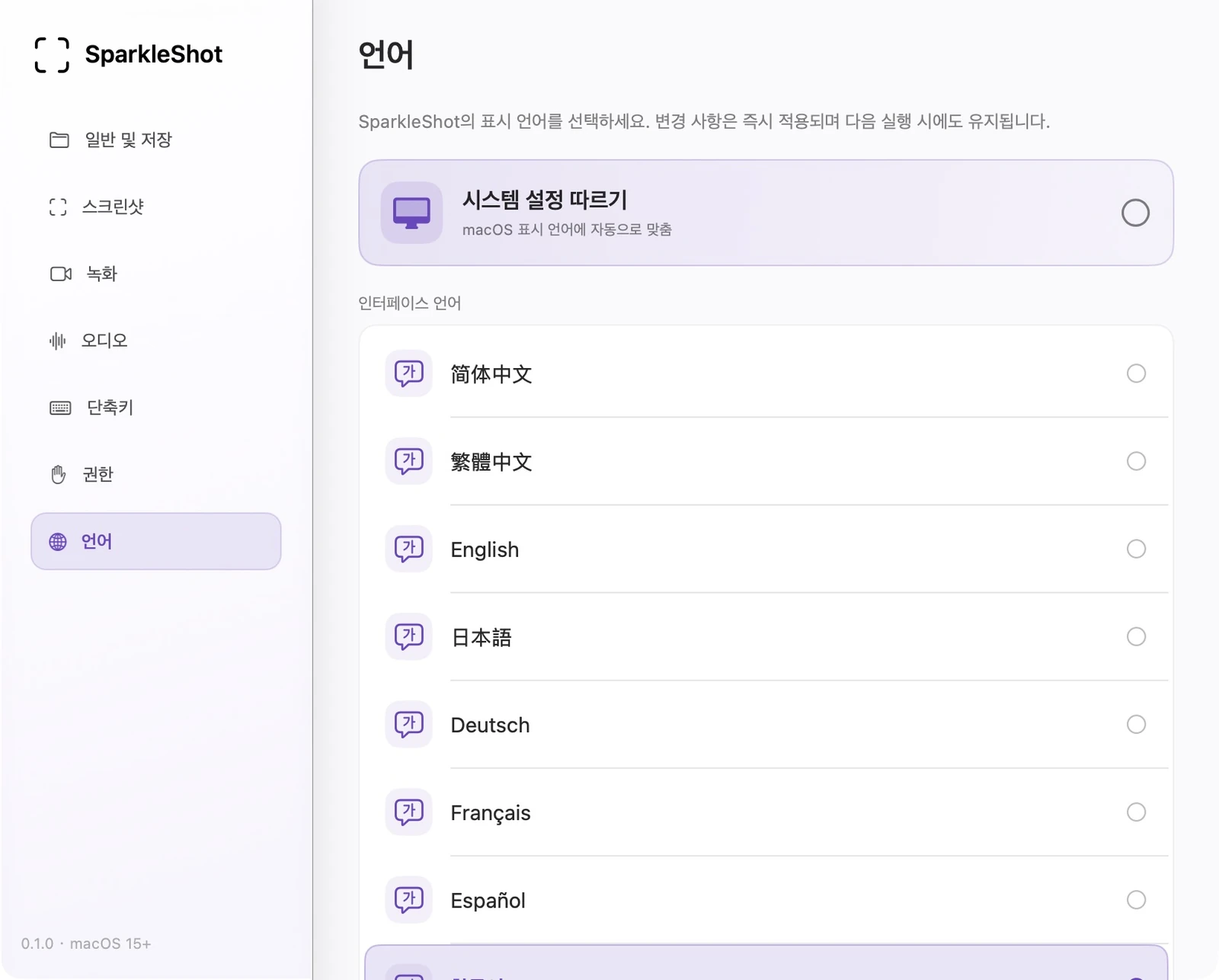Click the 简体中文 language label
Screen dimensions: 1219x980
click(491, 374)
